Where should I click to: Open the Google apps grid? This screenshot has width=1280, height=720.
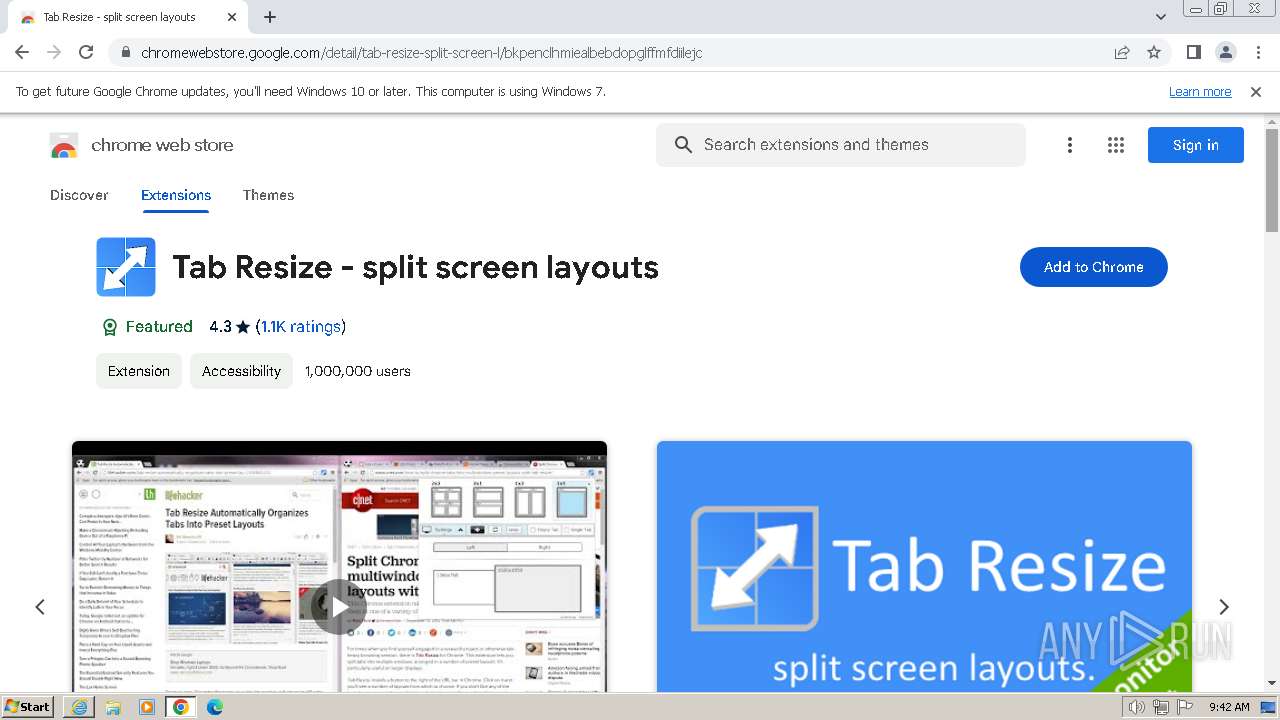[x=1116, y=145]
